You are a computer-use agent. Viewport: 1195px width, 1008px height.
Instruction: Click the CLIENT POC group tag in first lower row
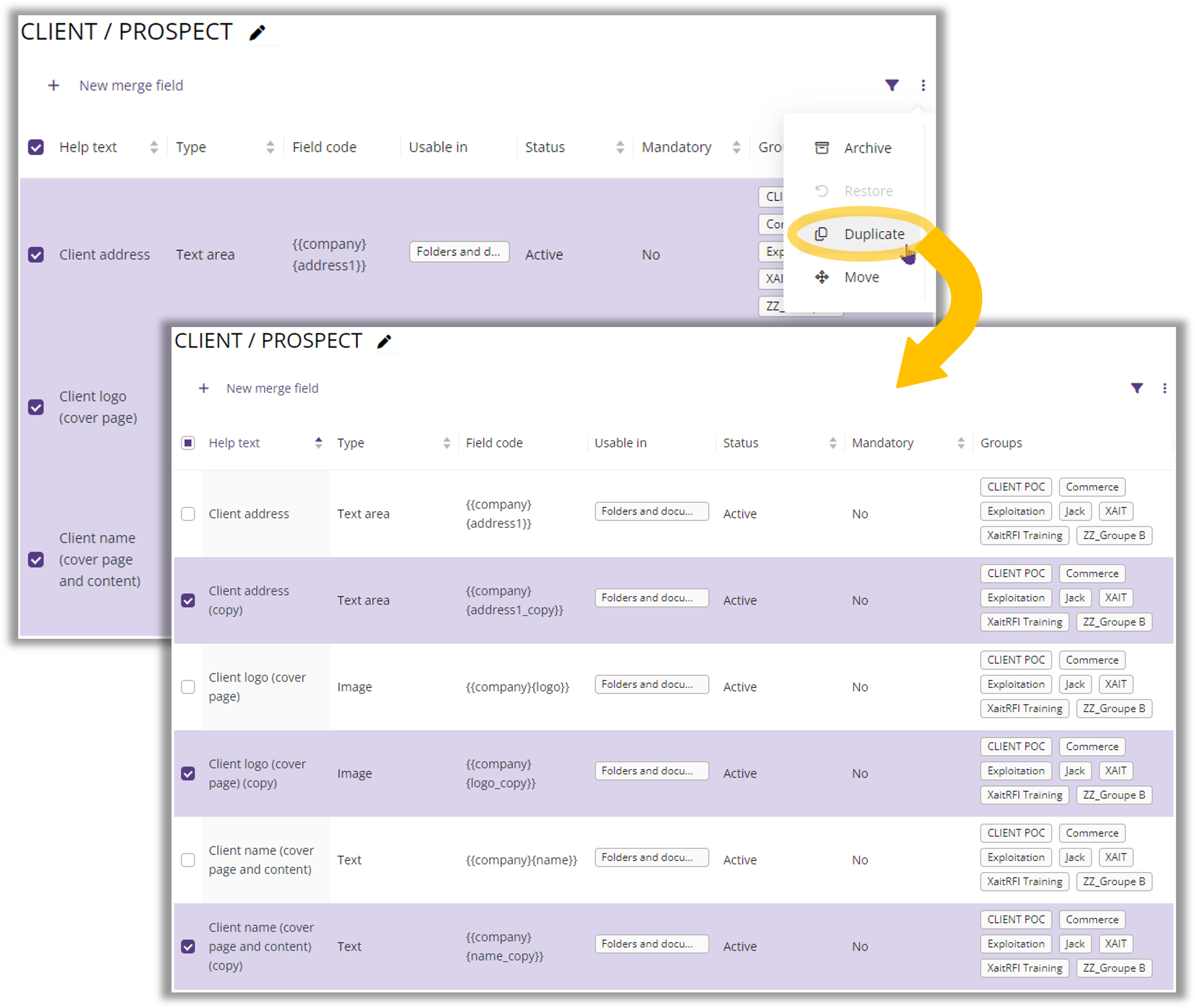tap(1015, 487)
